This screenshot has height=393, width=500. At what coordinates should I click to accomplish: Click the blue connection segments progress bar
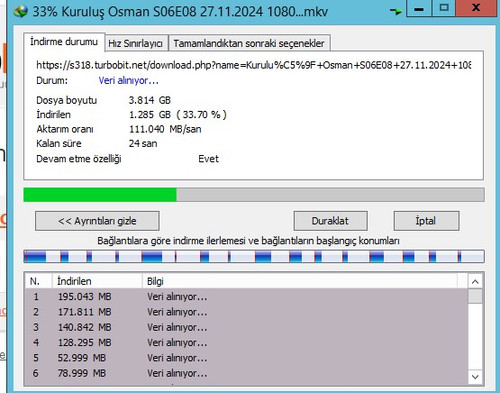(x=254, y=256)
